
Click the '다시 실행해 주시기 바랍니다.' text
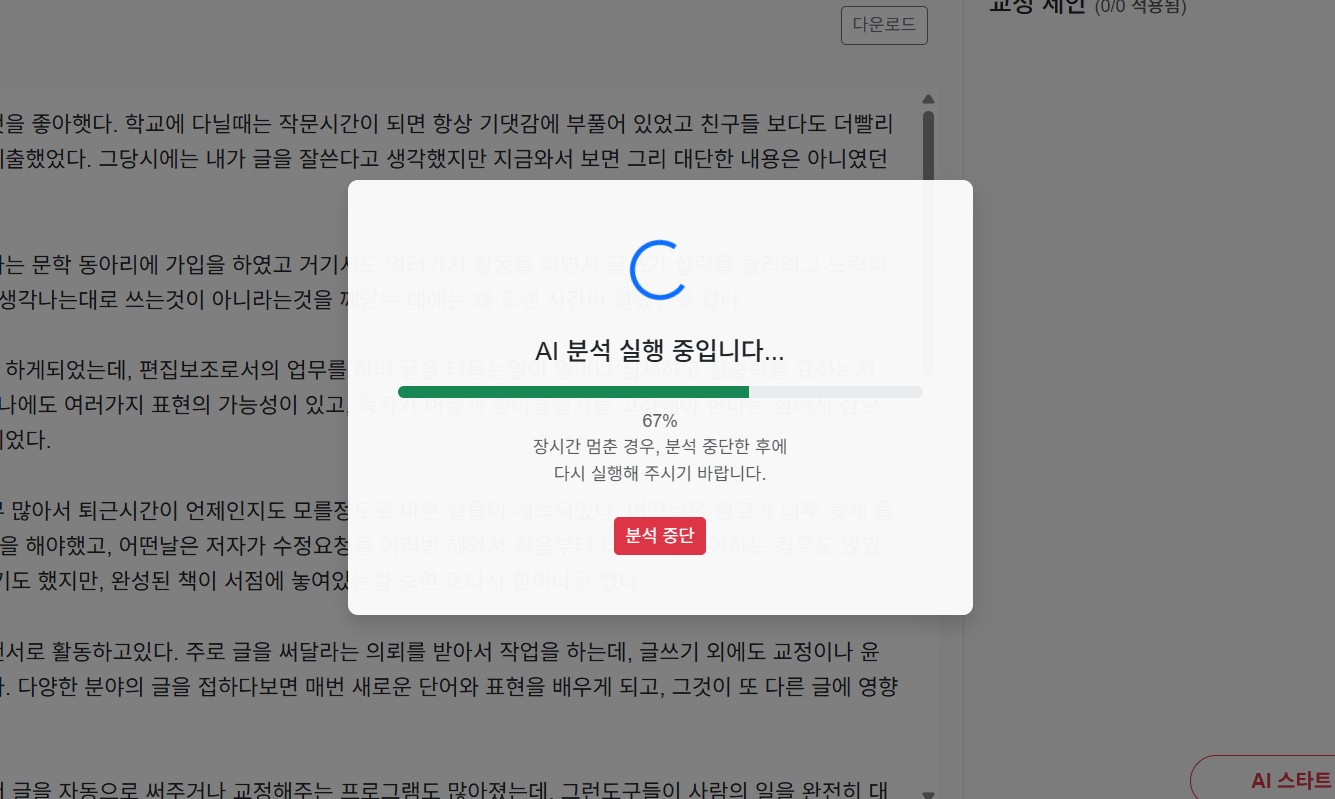[660, 473]
